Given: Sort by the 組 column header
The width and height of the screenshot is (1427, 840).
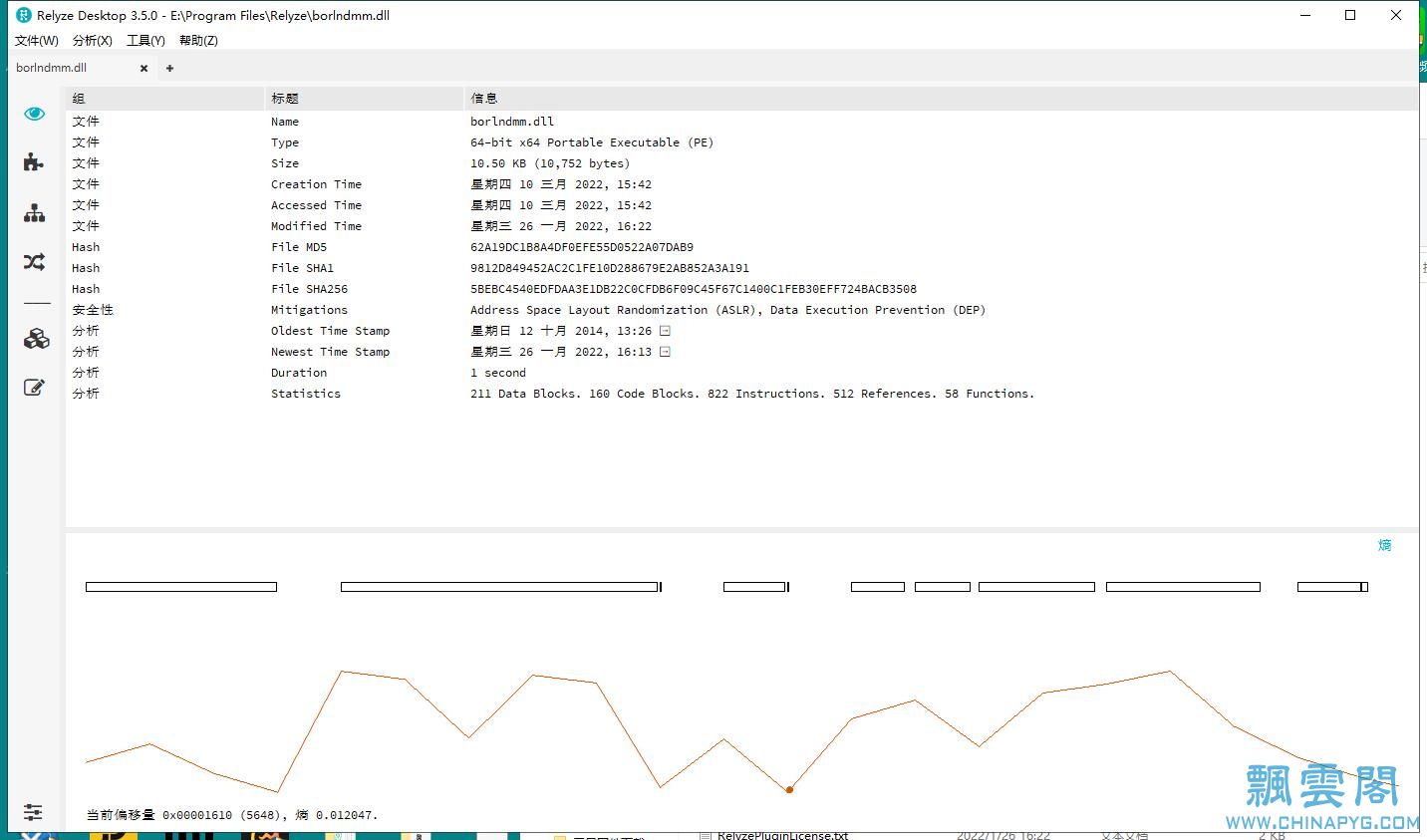Looking at the screenshot, I should [164, 99].
